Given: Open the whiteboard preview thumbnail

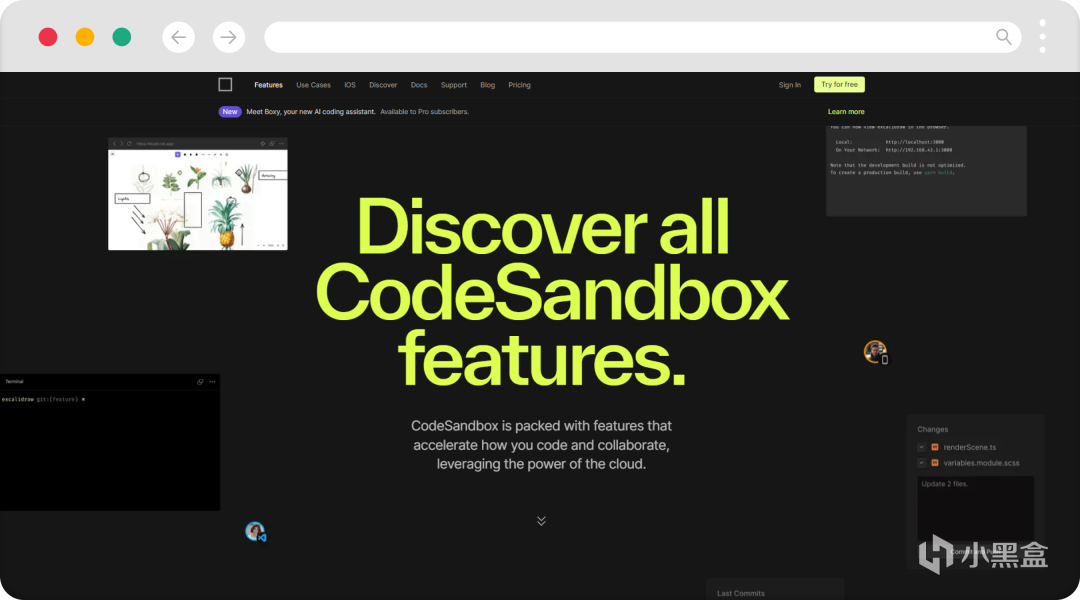Looking at the screenshot, I should 198,194.
